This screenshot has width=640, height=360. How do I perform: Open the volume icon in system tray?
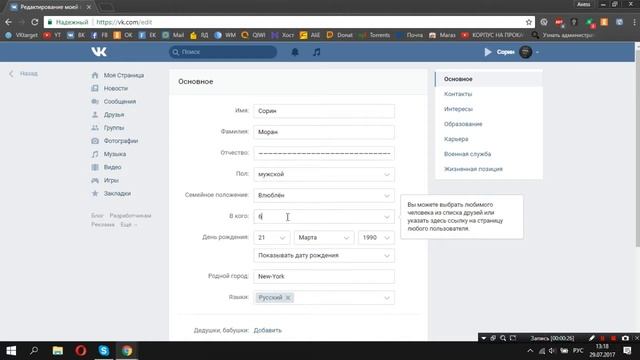[552, 351]
